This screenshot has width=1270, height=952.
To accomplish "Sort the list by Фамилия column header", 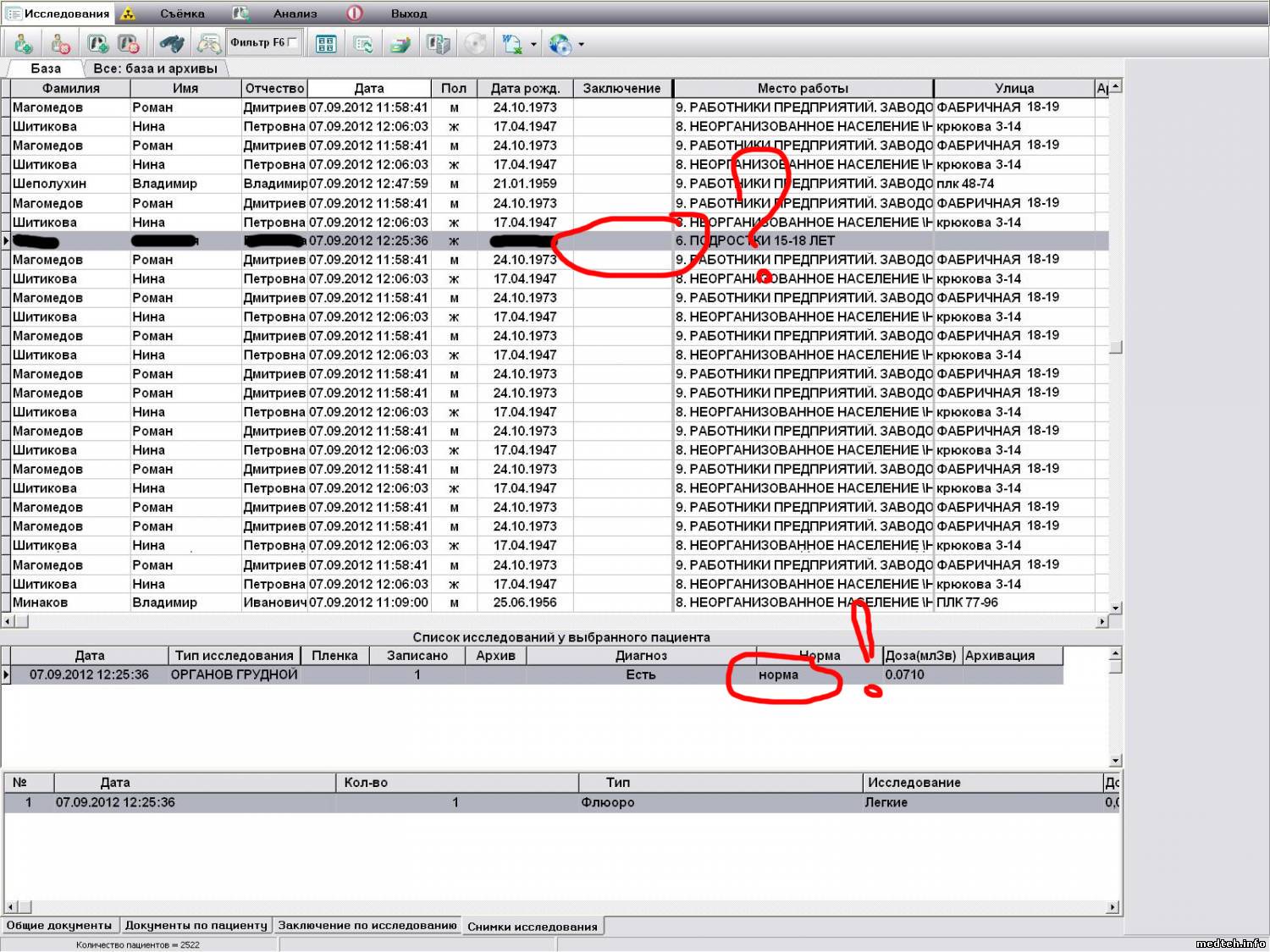I will [71, 88].
